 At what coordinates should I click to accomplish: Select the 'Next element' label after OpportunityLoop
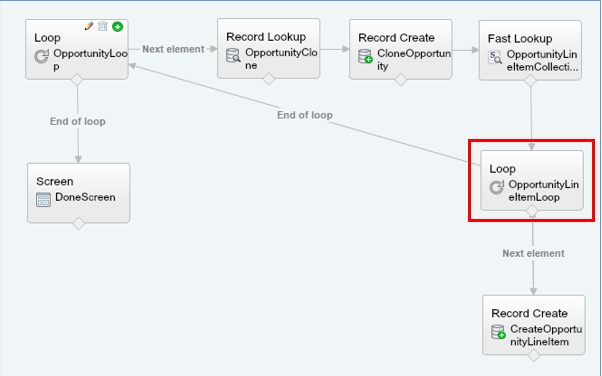pos(173,49)
